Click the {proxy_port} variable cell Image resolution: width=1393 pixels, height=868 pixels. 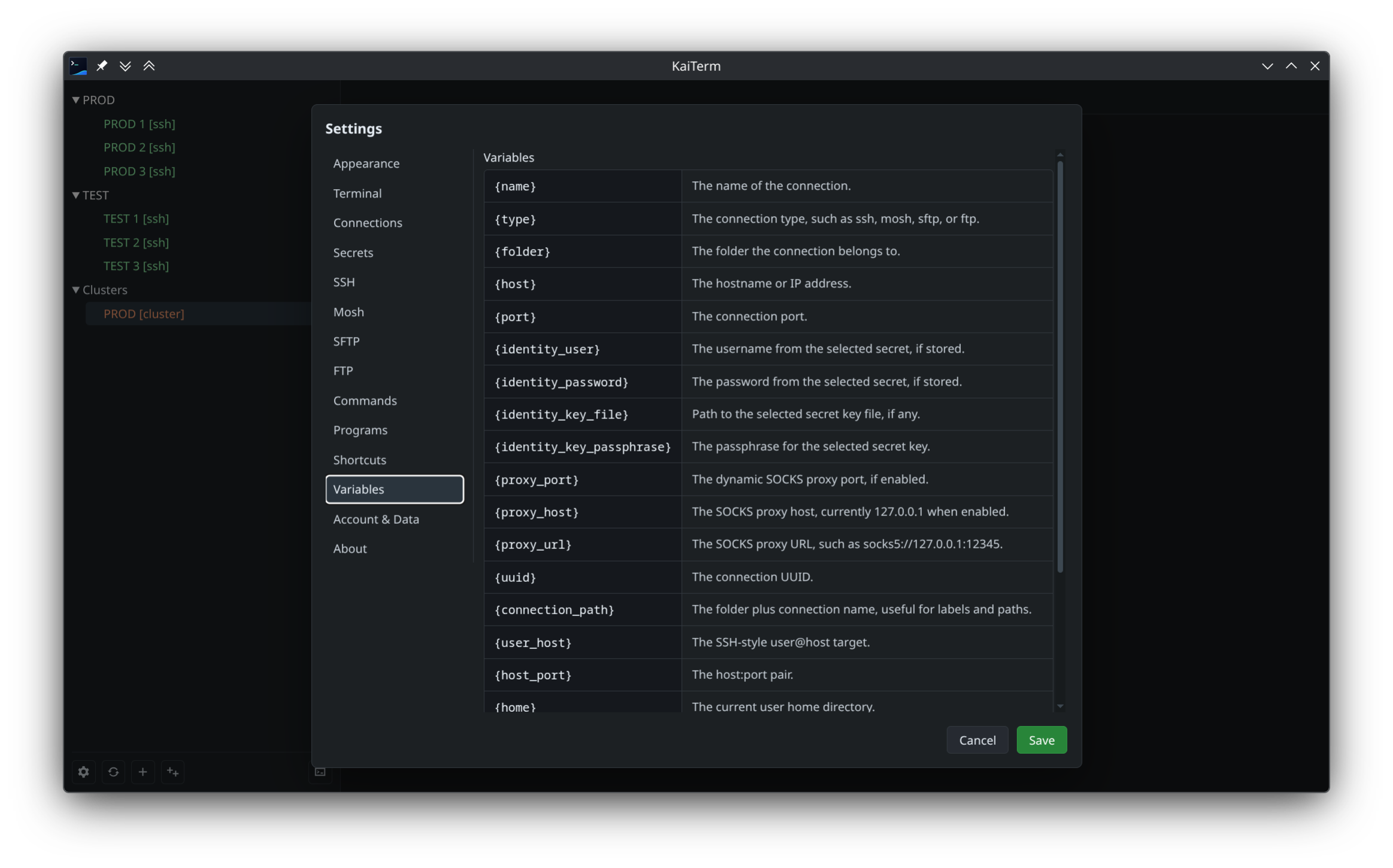click(582, 479)
